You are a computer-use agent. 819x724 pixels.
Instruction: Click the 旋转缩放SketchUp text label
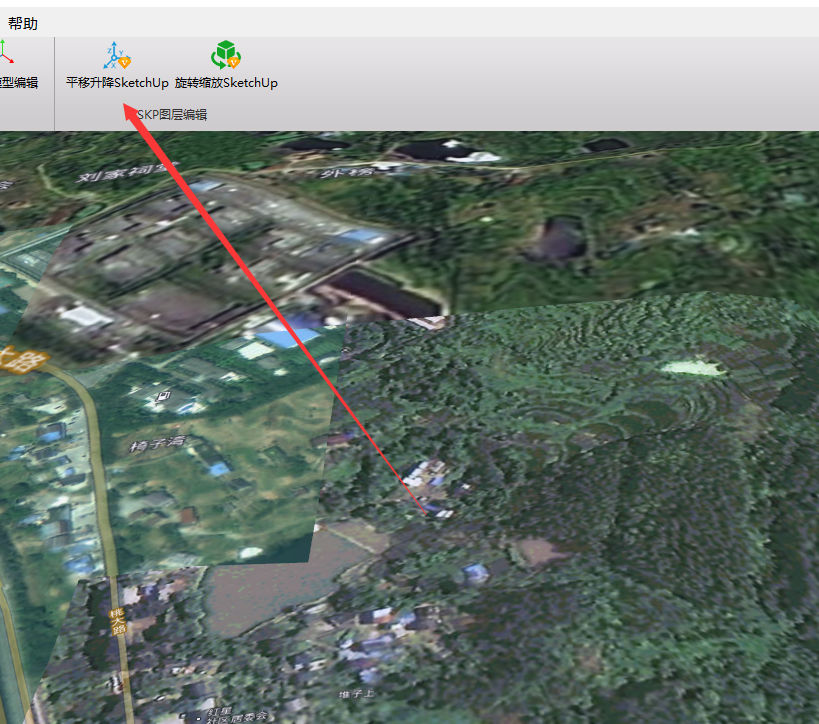click(x=226, y=83)
